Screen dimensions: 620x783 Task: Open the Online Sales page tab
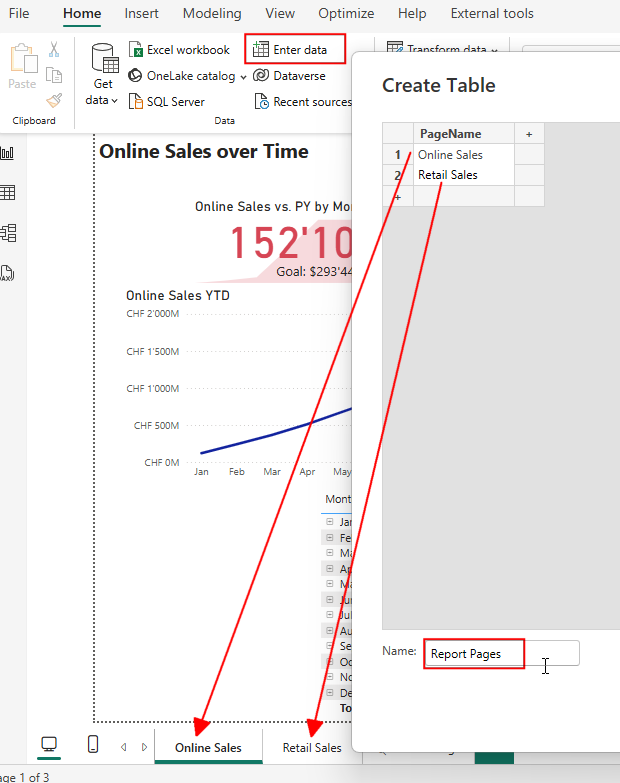coord(208,748)
